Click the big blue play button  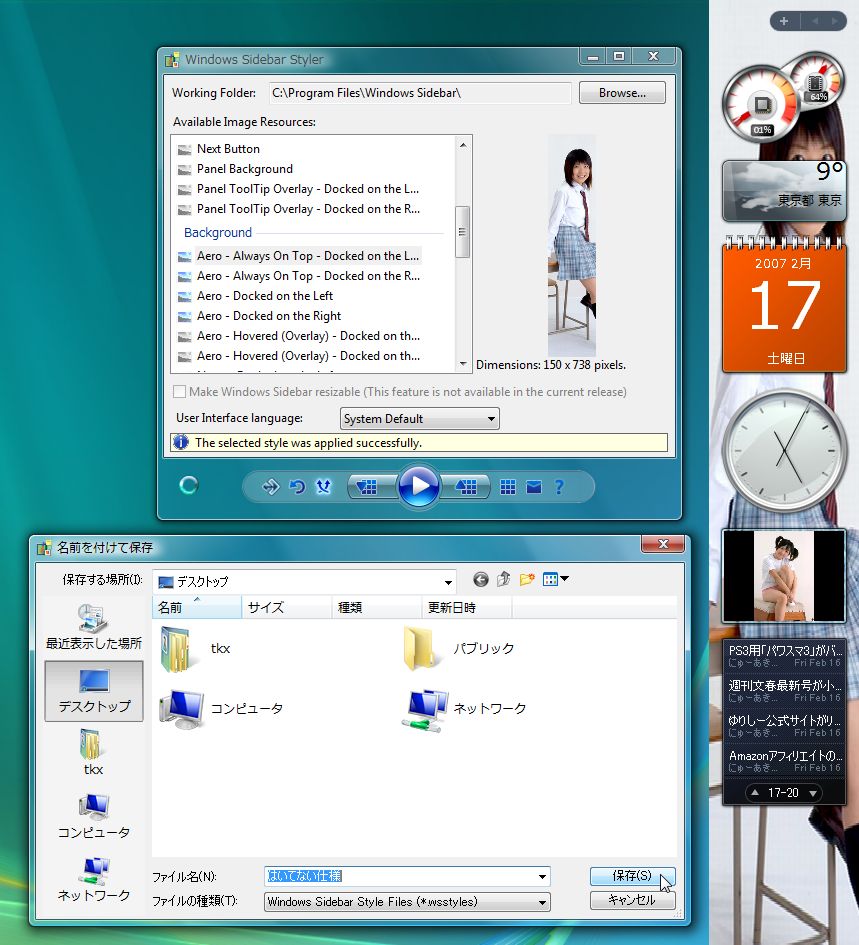point(418,486)
